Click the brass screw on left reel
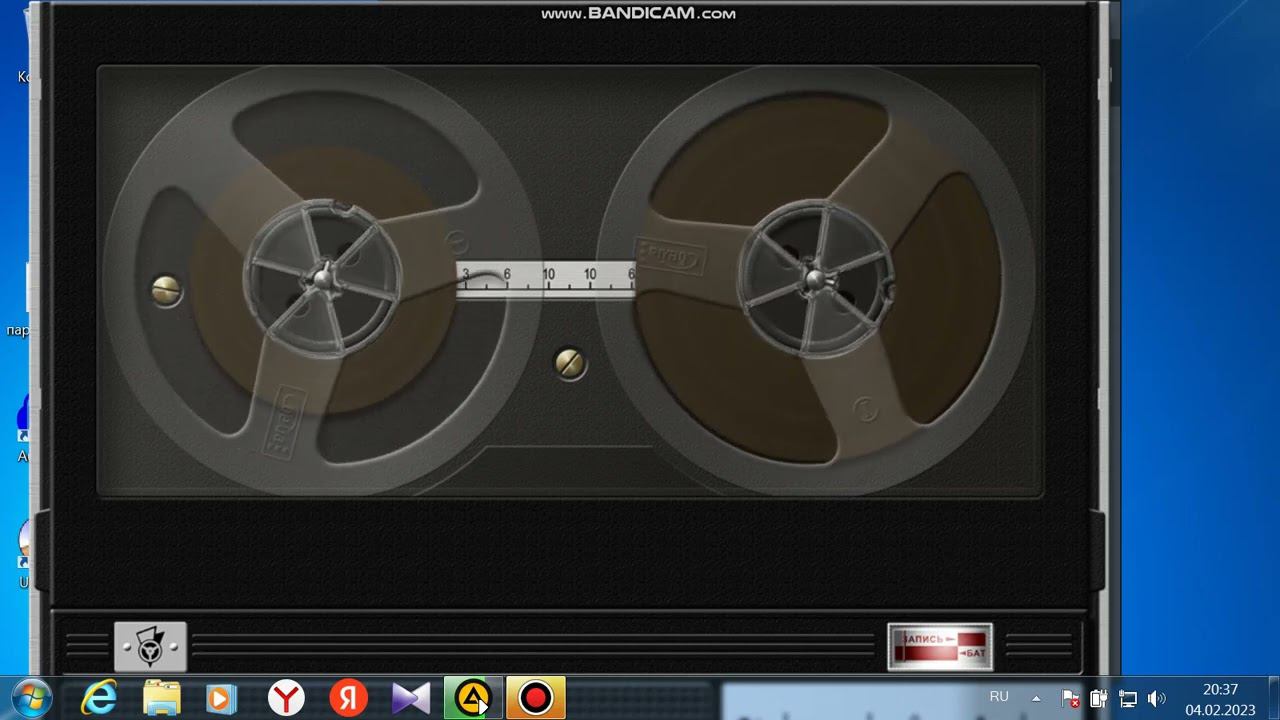 coord(167,290)
